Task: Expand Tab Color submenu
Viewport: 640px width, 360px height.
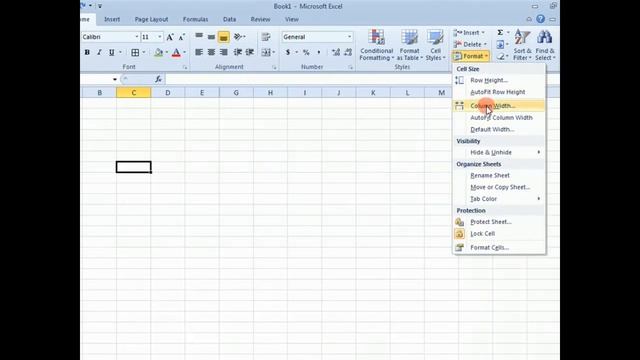Action: point(499,199)
